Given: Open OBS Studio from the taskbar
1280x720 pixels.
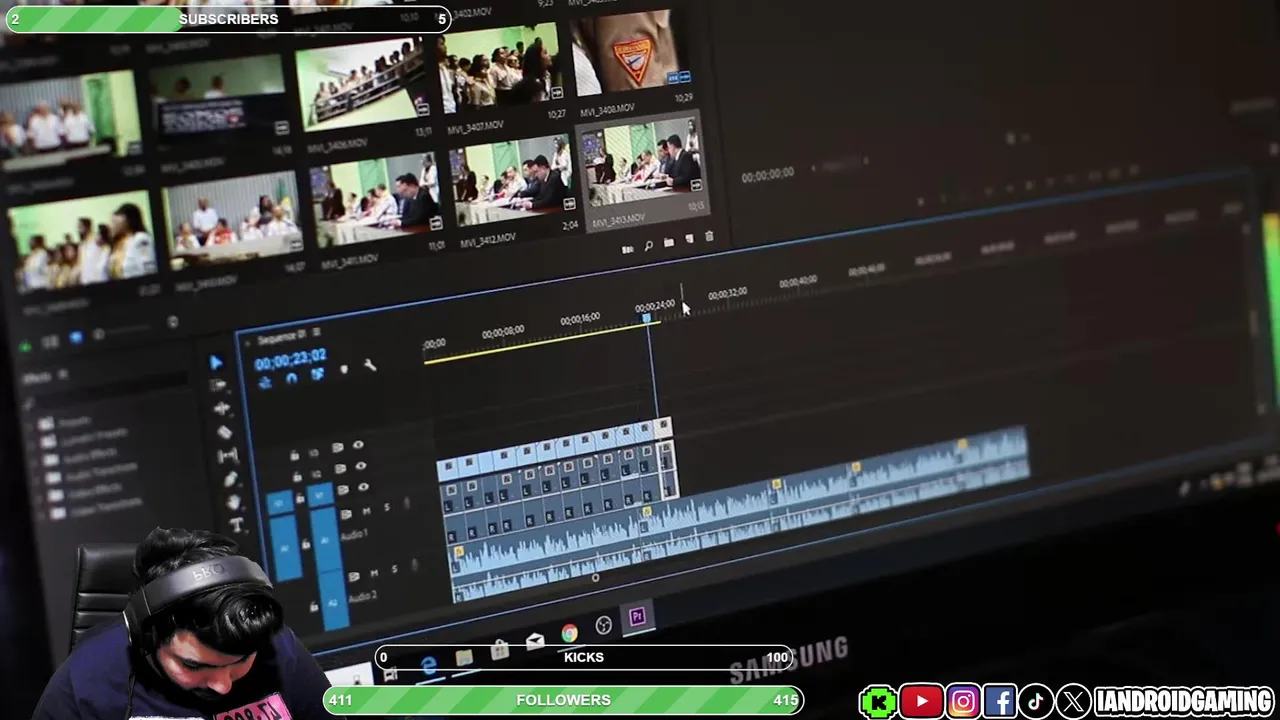Looking at the screenshot, I should [603, 626].
